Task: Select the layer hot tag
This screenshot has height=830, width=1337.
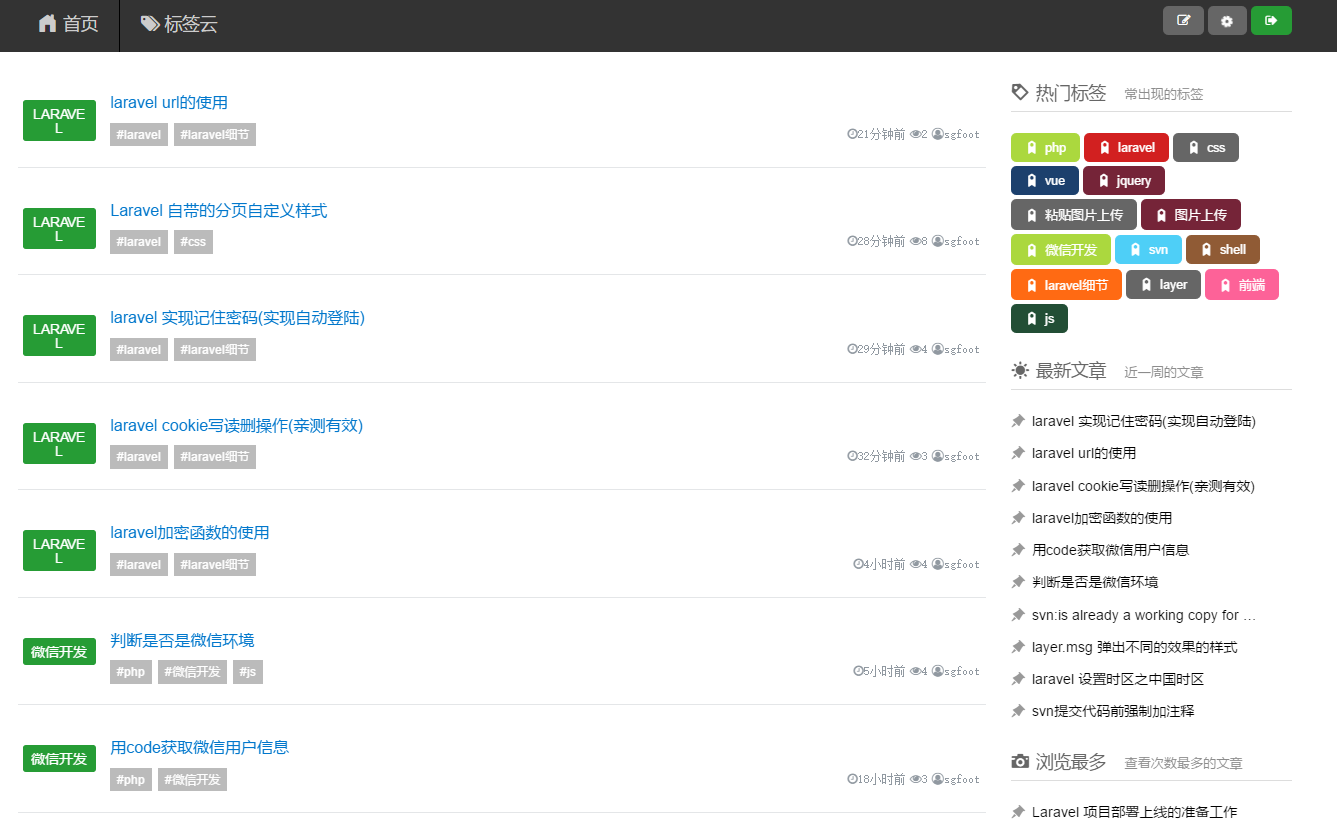Action: (1163, 284)
